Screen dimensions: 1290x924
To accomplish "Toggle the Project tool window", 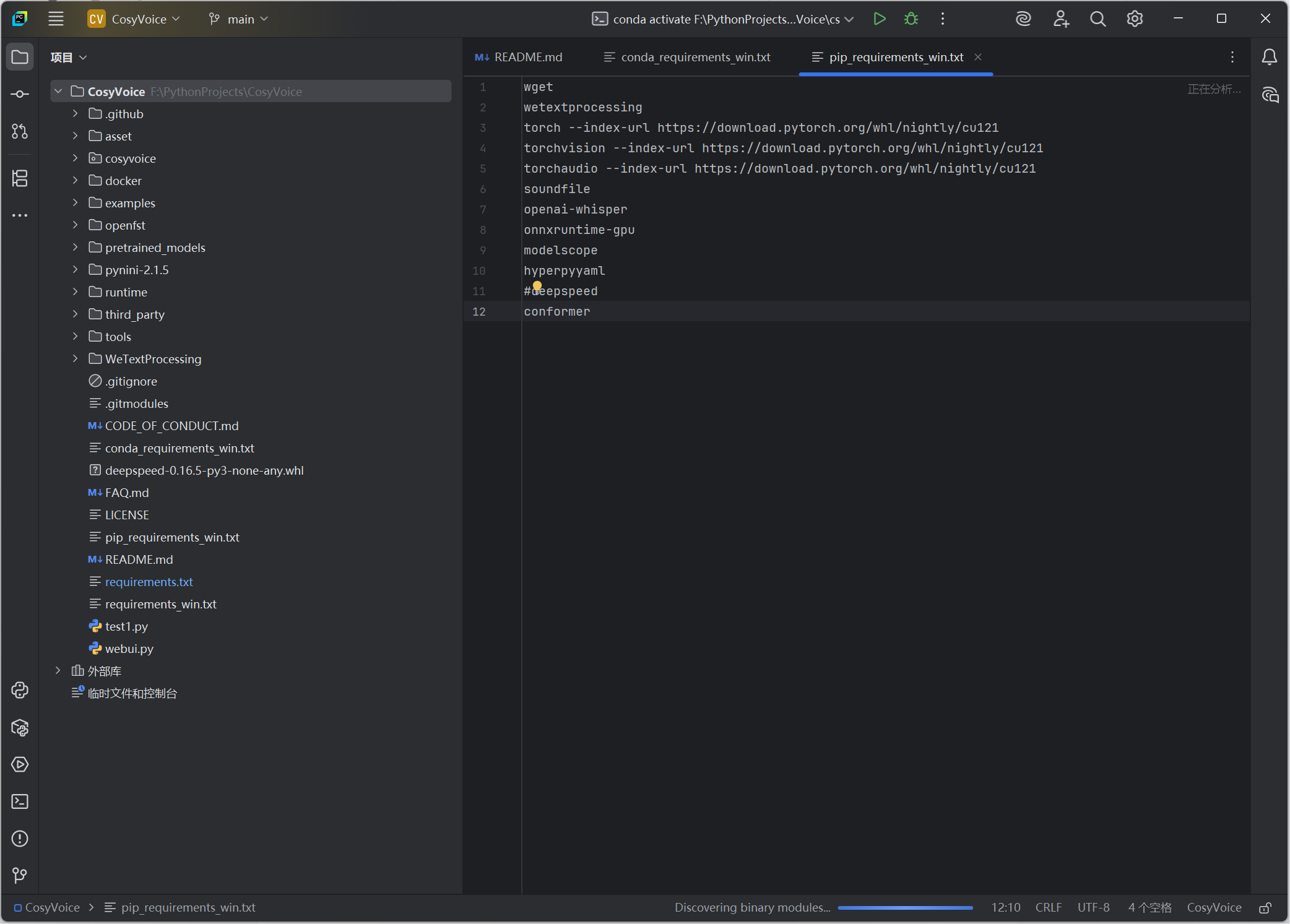I will click(20, 57).
